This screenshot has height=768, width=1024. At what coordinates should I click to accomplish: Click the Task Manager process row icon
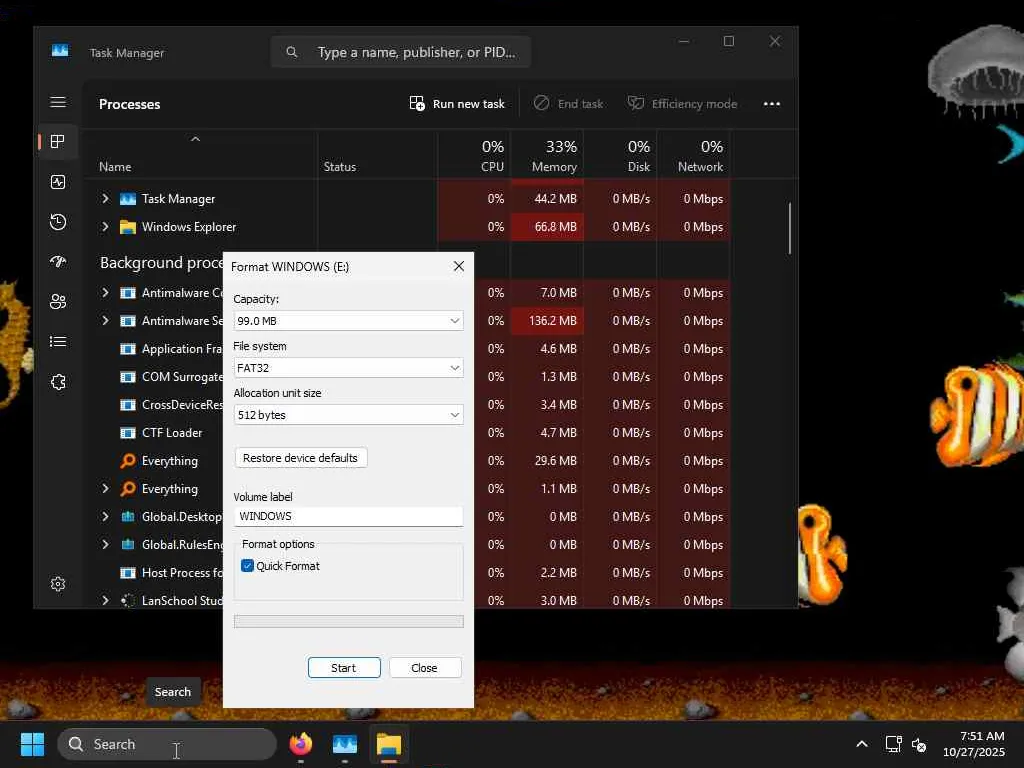(128, 199)
